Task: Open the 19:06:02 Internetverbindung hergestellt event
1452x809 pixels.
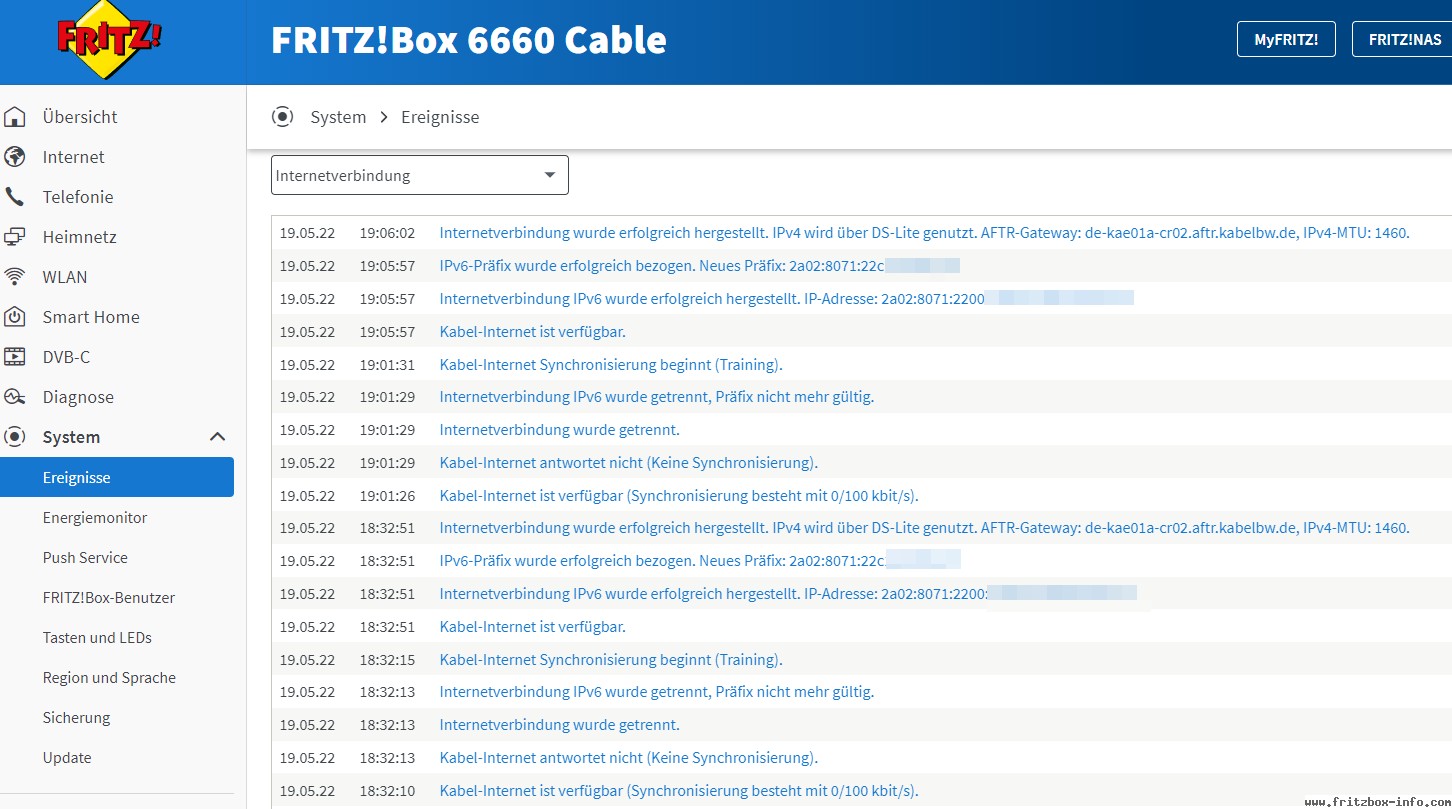Action: (924, 233)
